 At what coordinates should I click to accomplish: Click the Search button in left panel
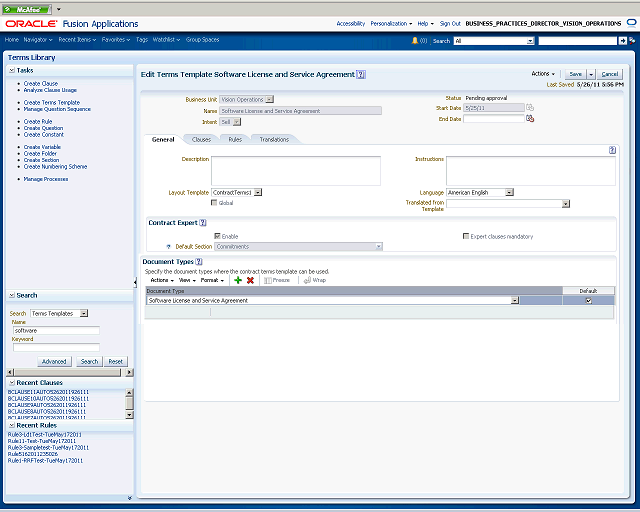click(89, 362)
